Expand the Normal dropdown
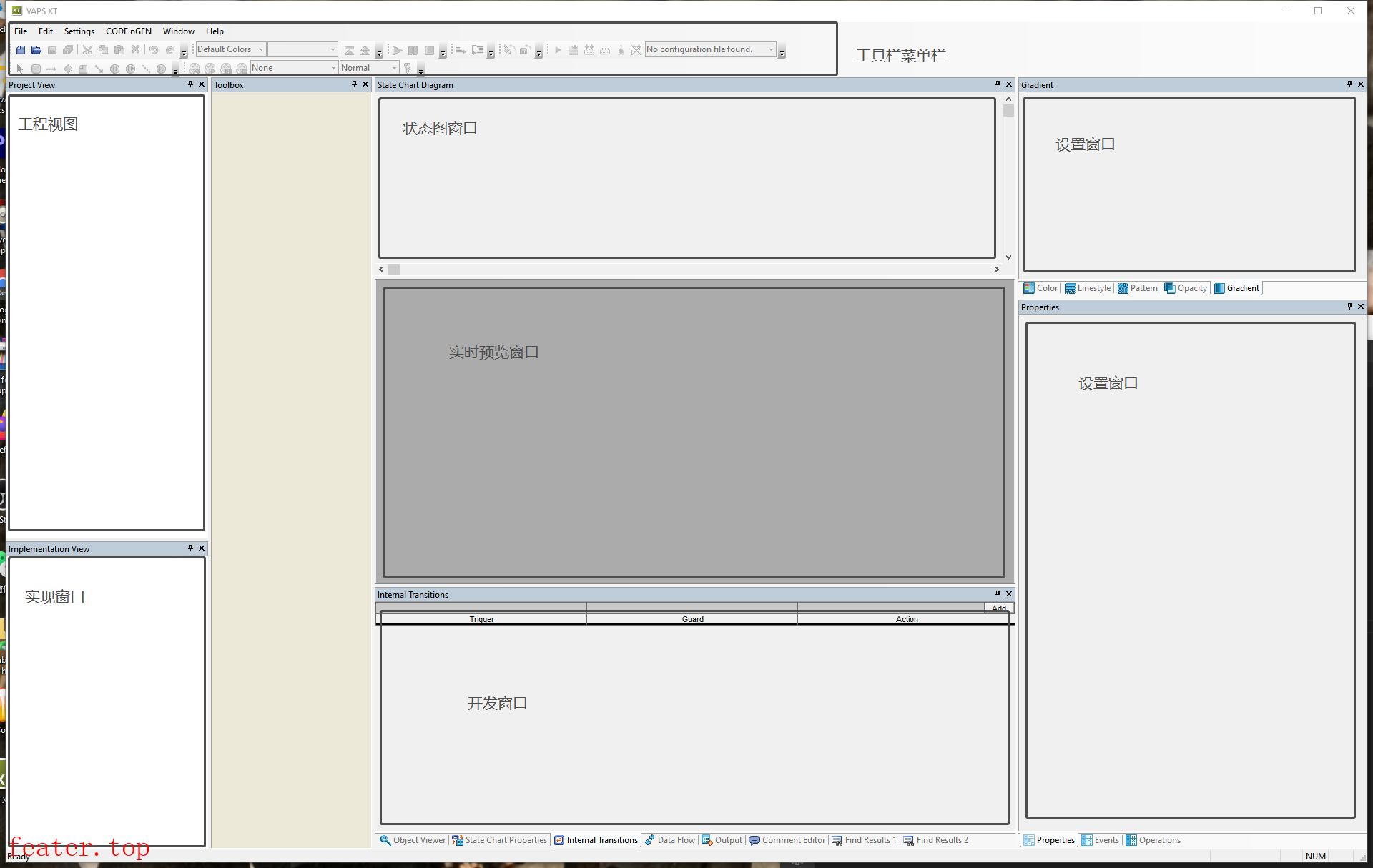This screenshot has width=1373, height=868. point(394,68)
